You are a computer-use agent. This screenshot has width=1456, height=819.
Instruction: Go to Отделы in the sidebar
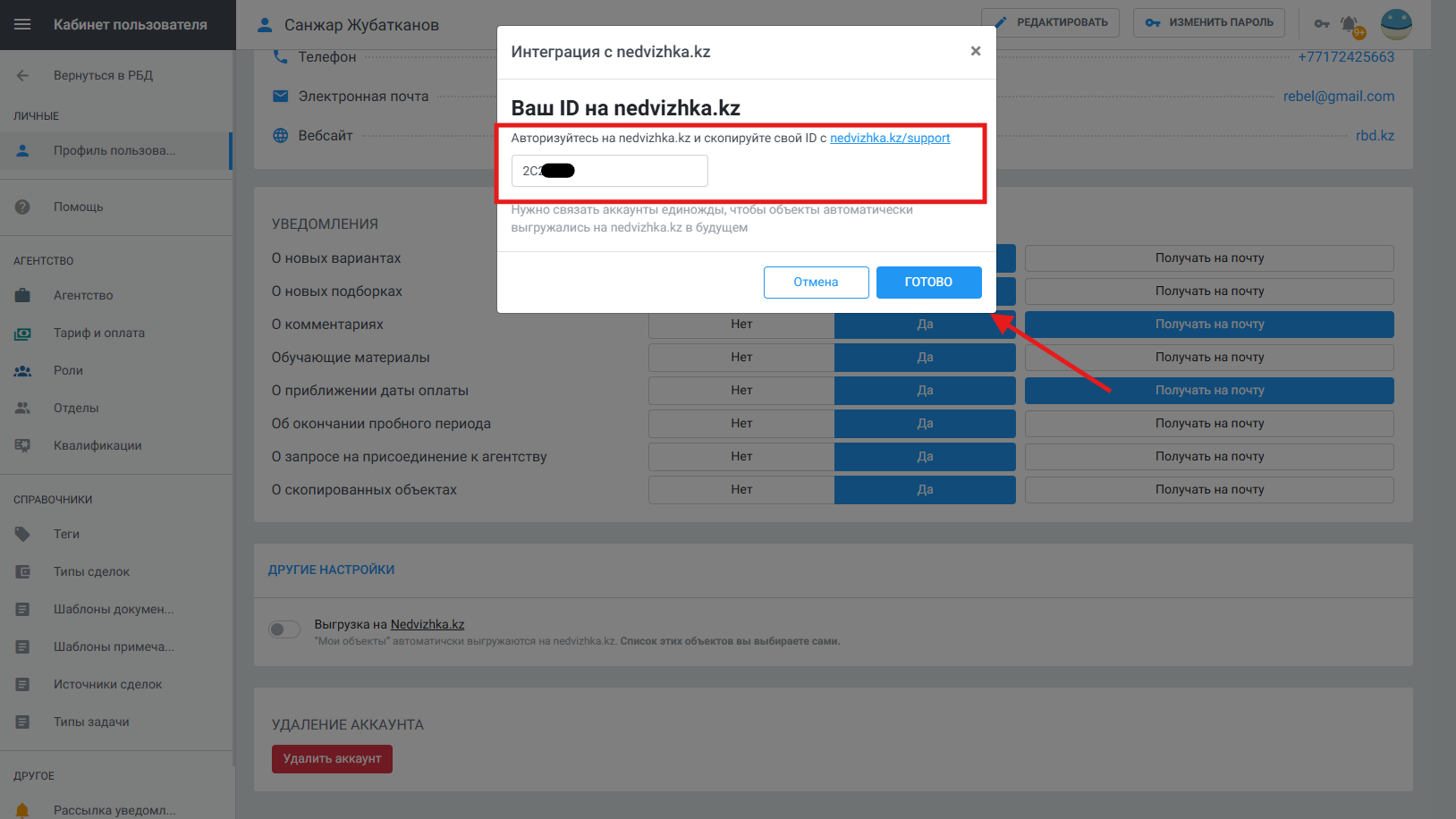(116, 408)
